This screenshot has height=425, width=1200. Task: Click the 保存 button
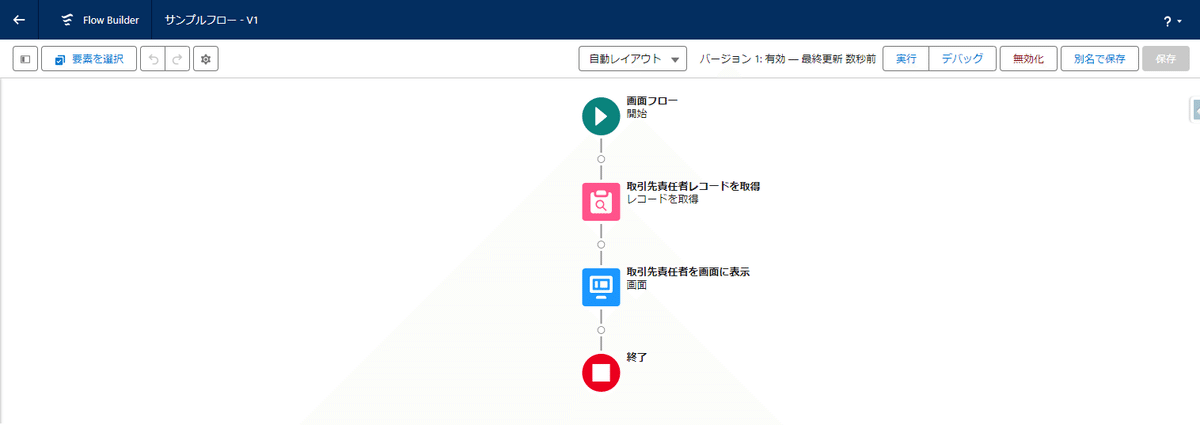pos(1166,59)
